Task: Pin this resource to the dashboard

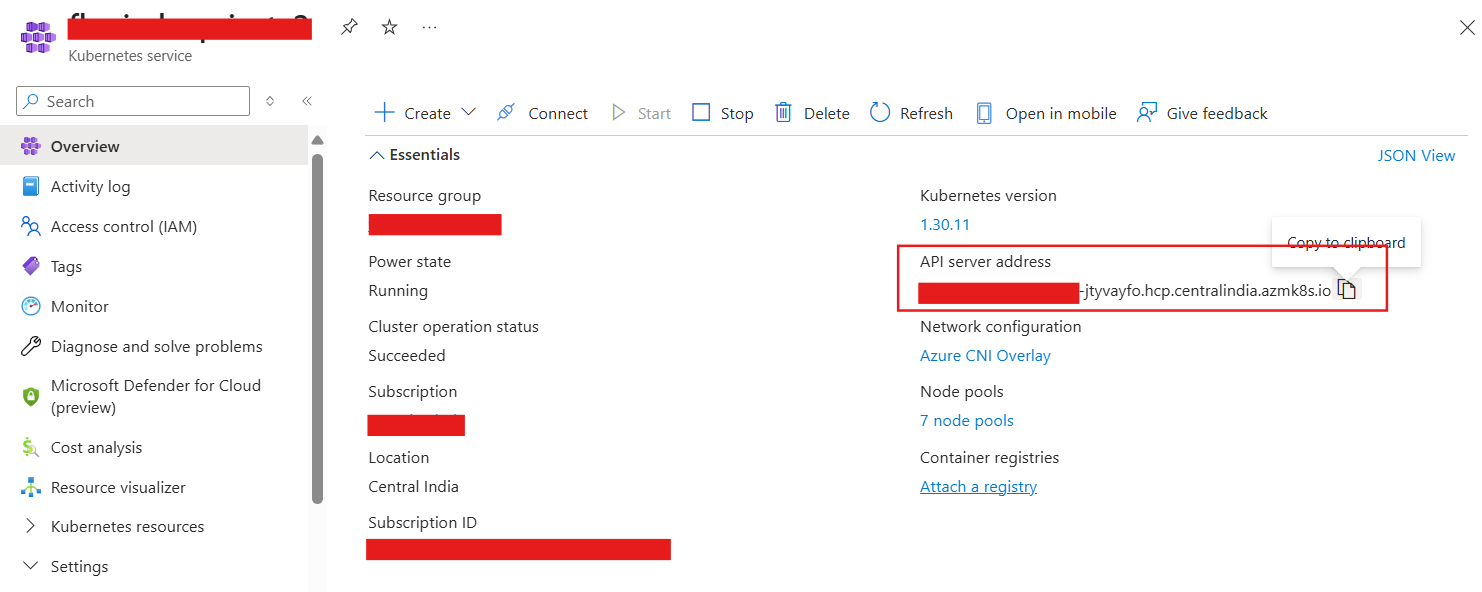Action: tap(348, 27)
